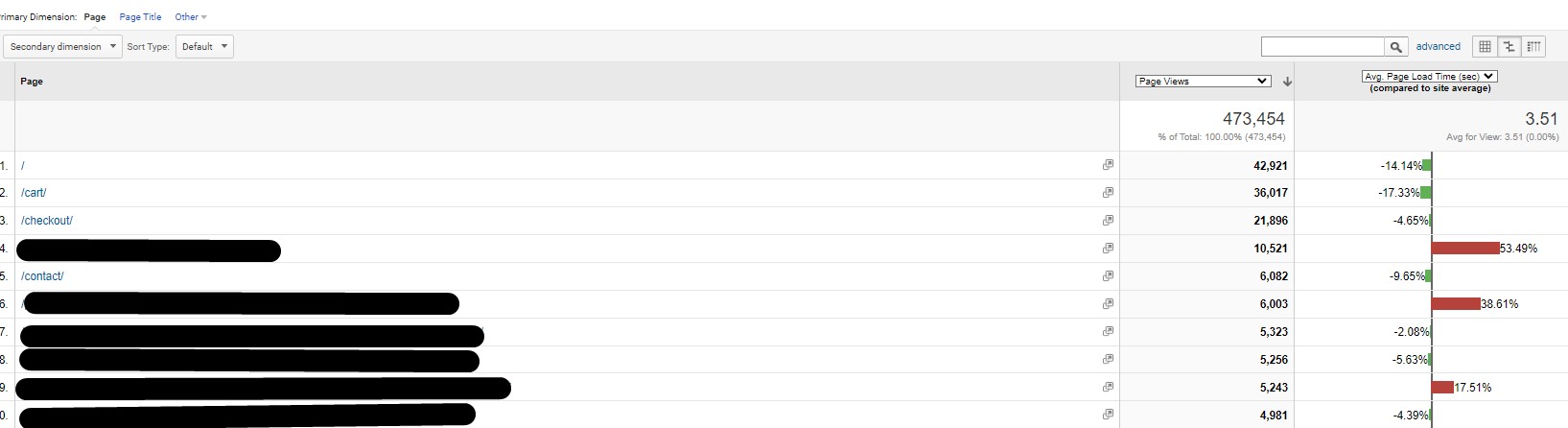The width and height of the screenshot is (1568, 428).
Task: Click the advanced filter link
Action: tap(1438, 46)
